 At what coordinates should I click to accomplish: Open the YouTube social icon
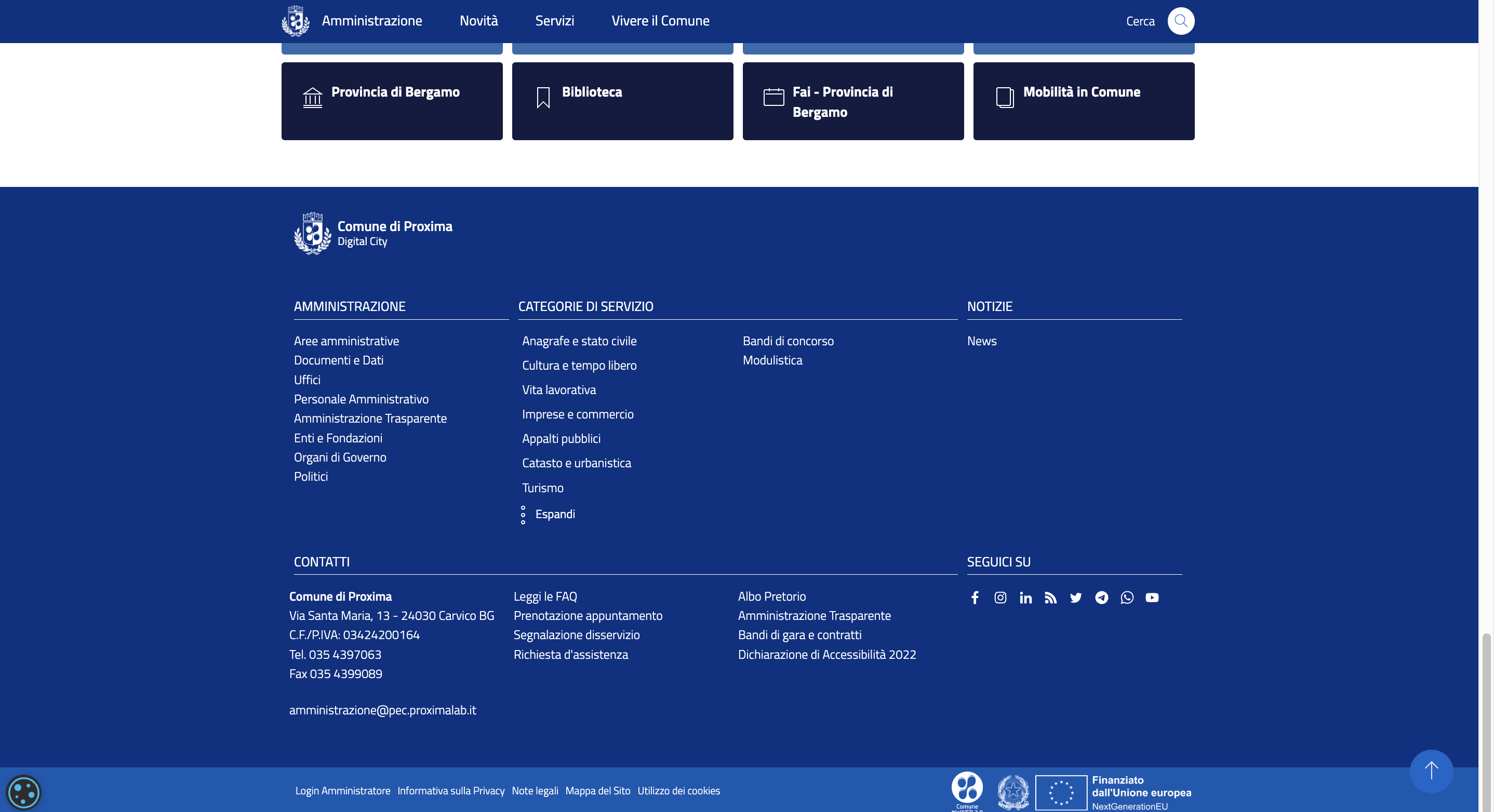click(x=1152, y=598)
